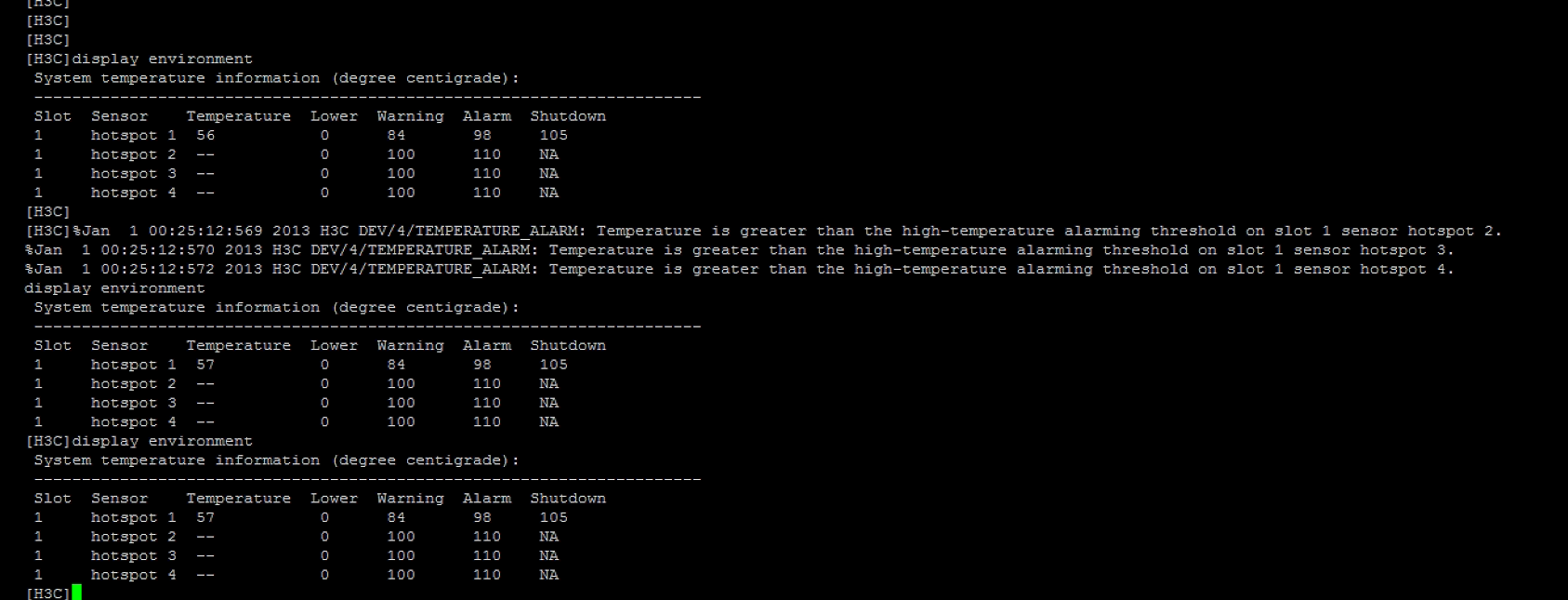This screenshot has width=1568, height=600.
Task: Click the green cursor at the last prompt
Action: click(x=76, y=593)
